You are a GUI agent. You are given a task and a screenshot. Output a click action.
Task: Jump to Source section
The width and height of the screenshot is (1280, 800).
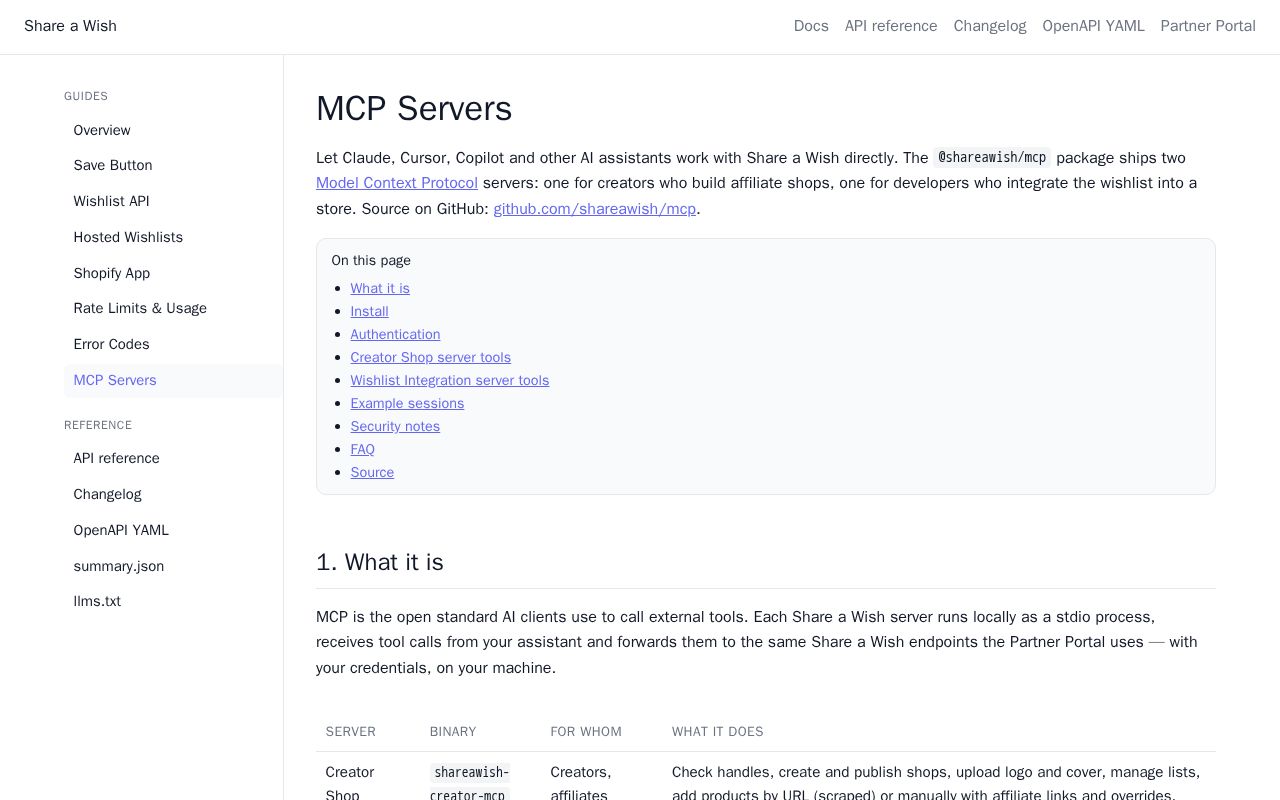pos(372,472)
